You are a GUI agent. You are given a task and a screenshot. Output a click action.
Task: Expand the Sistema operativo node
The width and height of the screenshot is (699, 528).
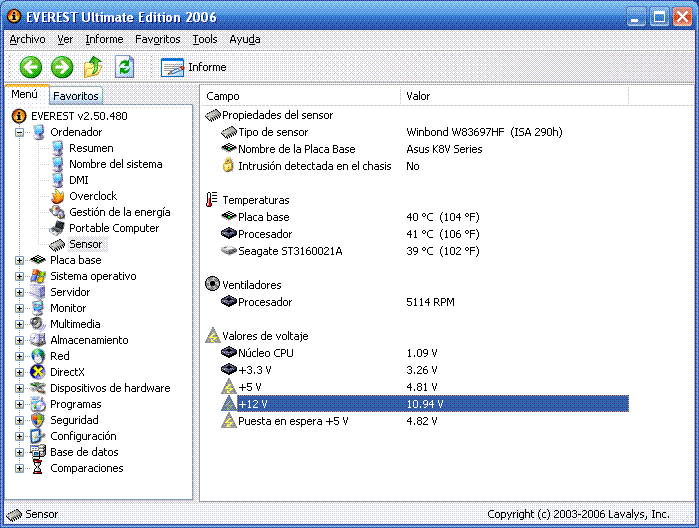19,276
